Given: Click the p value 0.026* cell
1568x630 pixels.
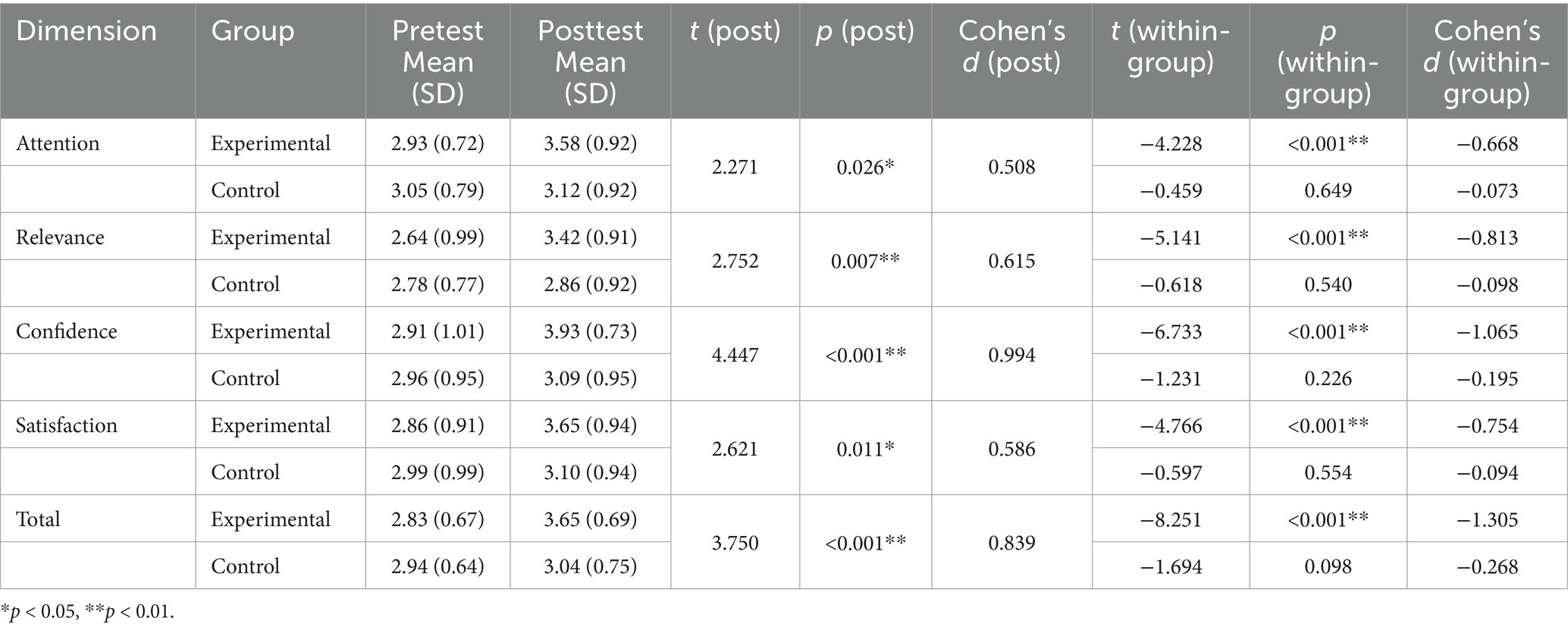Looking at the screenshot, I should point(865,167).
